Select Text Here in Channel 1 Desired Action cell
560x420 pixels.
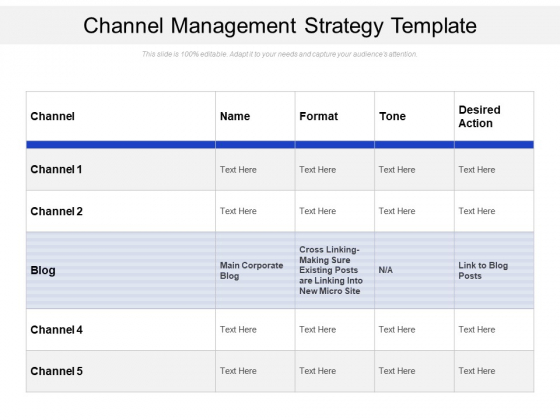(x=477, y=170)
